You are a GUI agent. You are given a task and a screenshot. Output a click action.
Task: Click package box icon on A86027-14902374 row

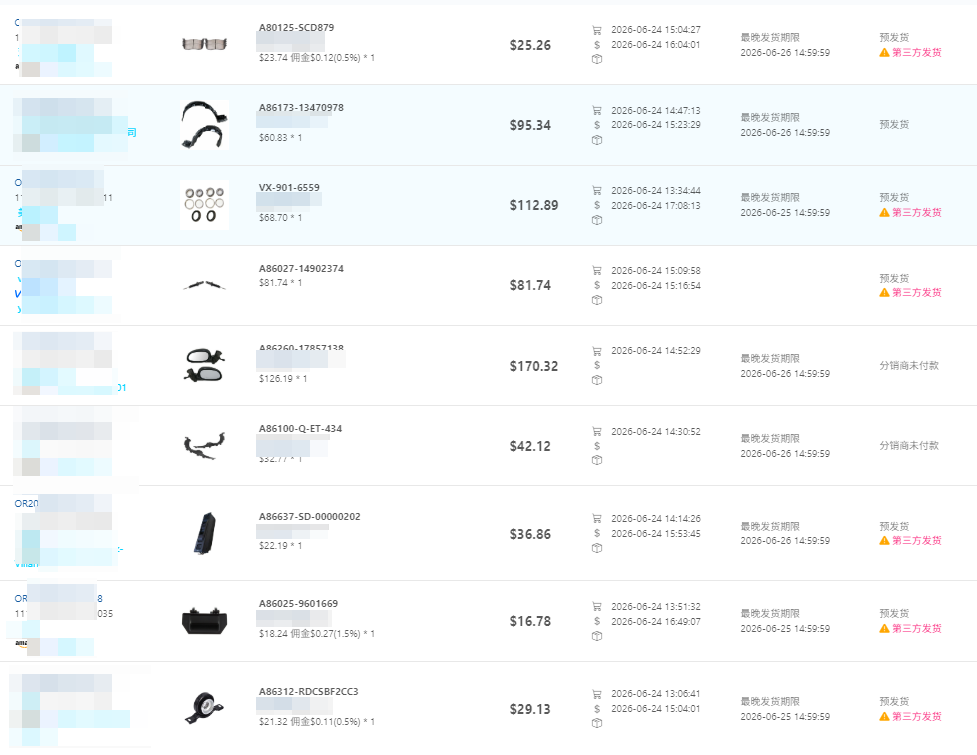pyautogui.click(x=597, y=300)
